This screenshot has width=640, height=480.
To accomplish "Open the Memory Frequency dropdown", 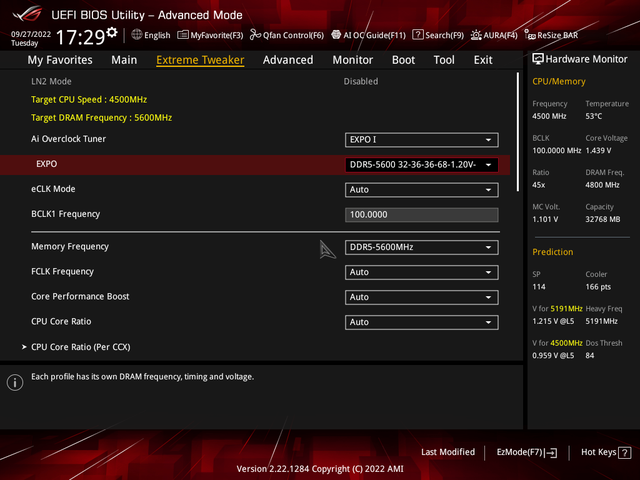I will [x=421, y=247].
